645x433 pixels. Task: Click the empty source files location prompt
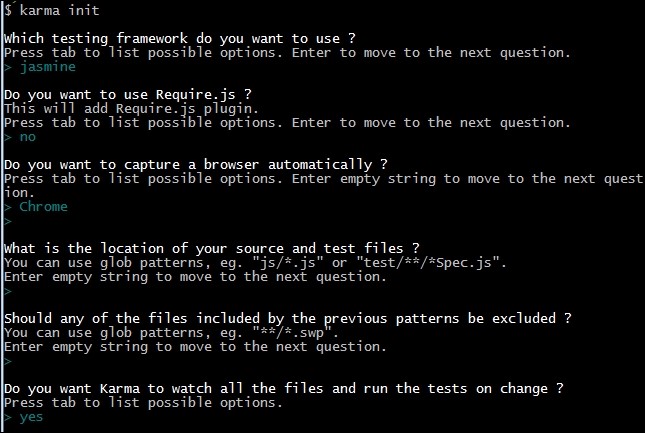point(8,292)
